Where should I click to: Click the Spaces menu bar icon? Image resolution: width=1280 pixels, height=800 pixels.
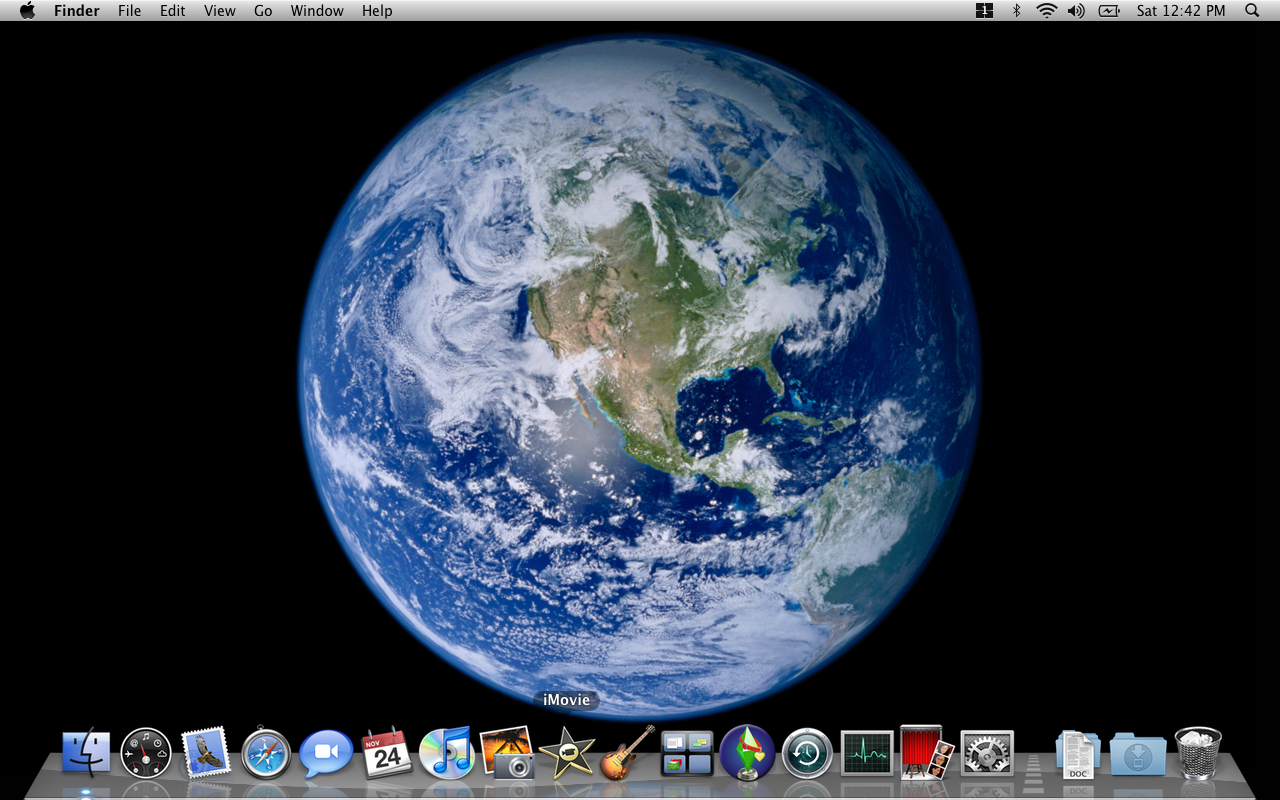point(985,11)
